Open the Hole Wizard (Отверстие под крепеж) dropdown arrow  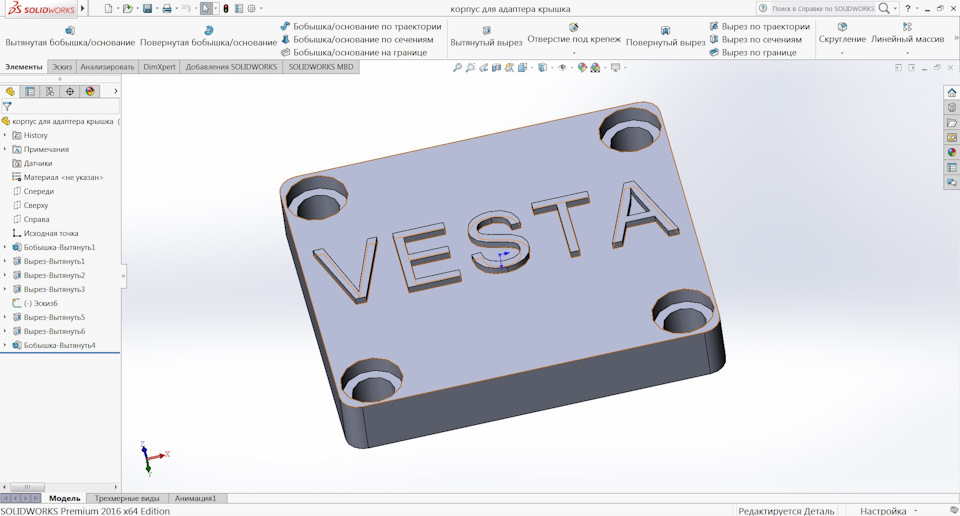pos(574,53)
